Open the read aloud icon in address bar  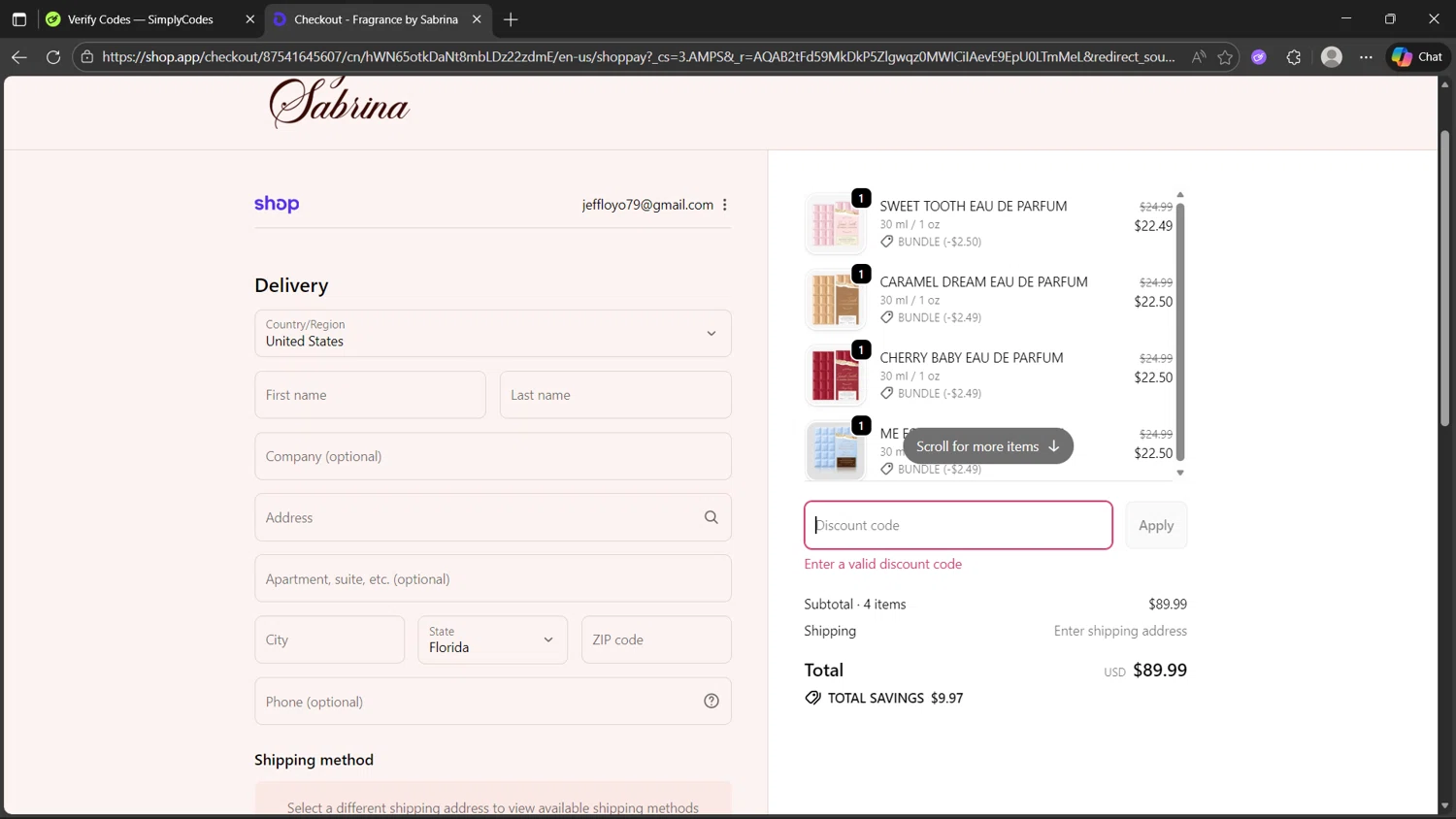[x=1199, y=57]
